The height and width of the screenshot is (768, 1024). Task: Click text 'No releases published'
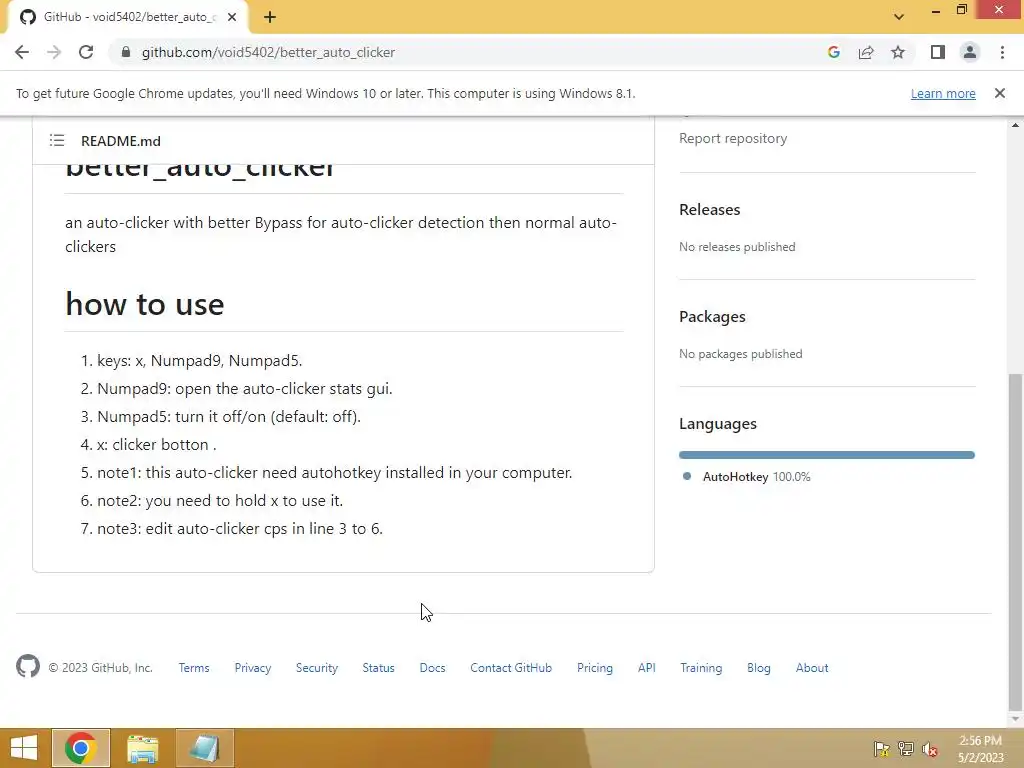(x=737, y=247)
